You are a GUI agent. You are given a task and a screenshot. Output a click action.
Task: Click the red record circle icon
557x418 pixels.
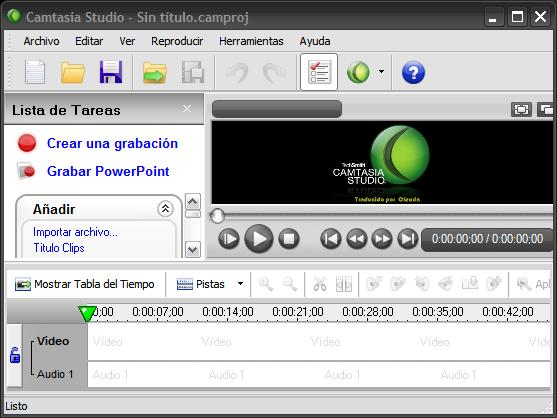coord(27,143)
